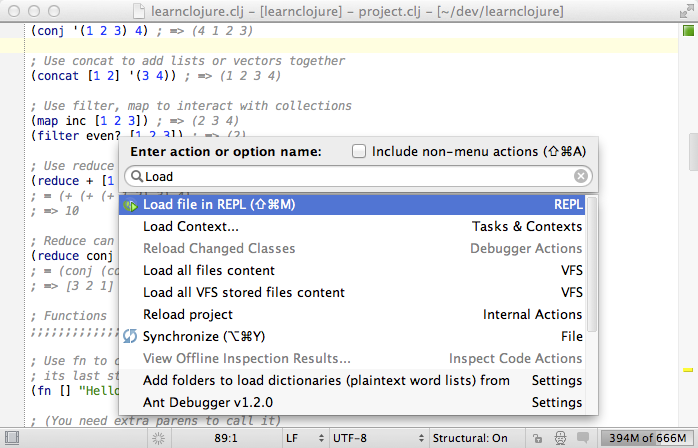
Task: Click the blue Synchronize arrows icon
Action: click(130, 336)
